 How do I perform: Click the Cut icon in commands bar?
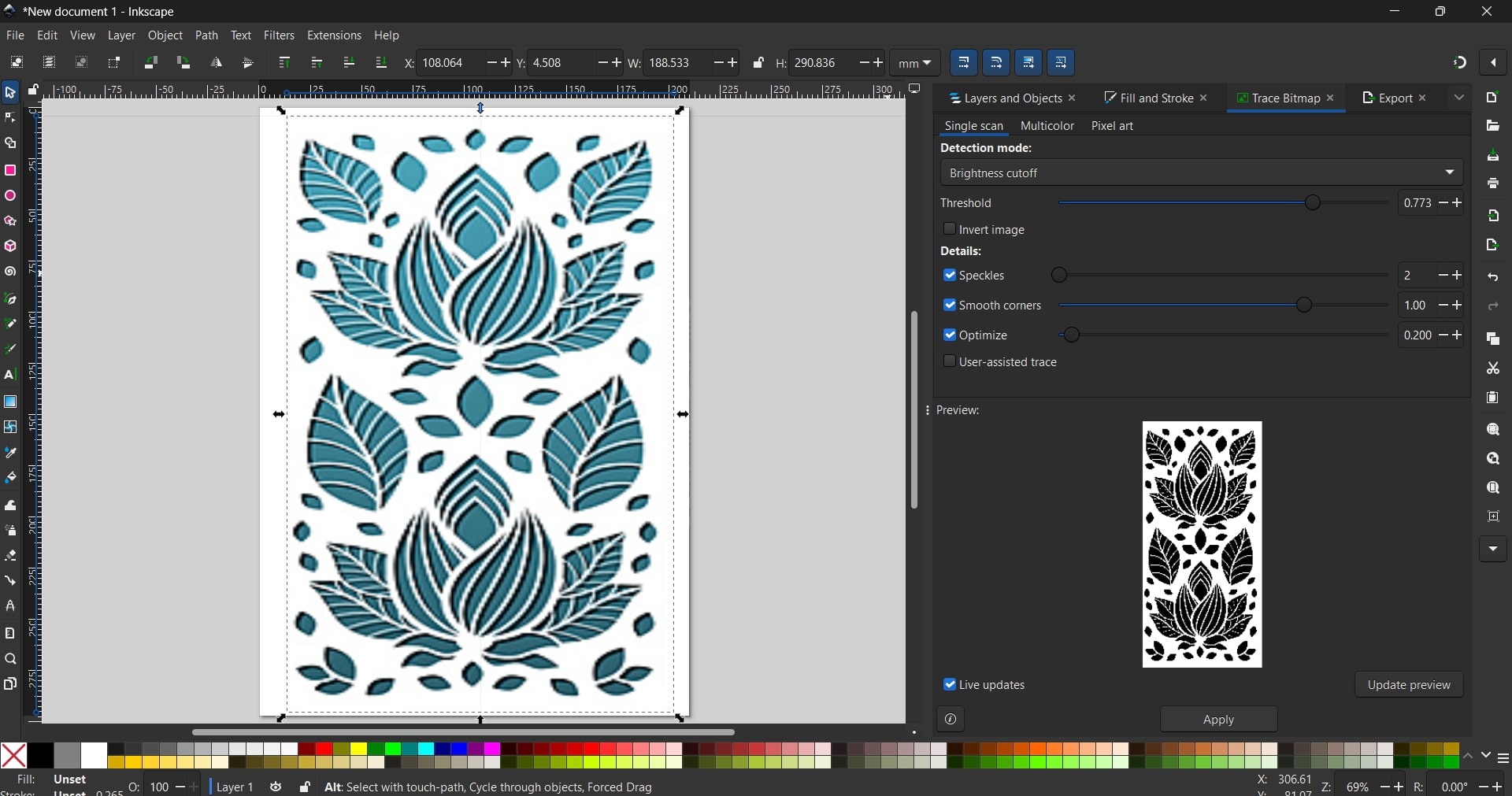(1493, 368)
